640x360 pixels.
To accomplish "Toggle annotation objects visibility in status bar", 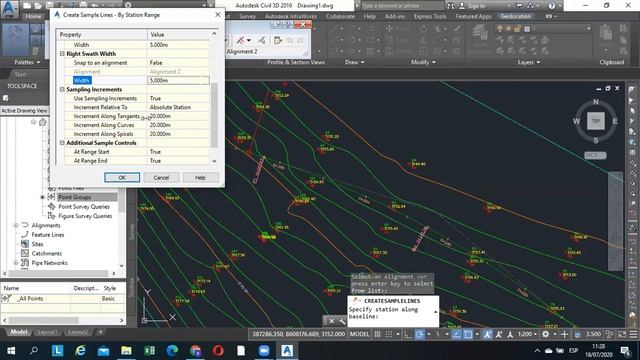I will coord(487,334).
